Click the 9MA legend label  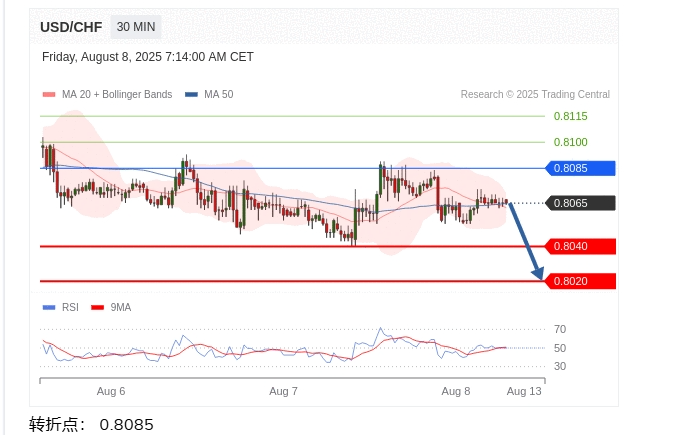pos(121,307)
